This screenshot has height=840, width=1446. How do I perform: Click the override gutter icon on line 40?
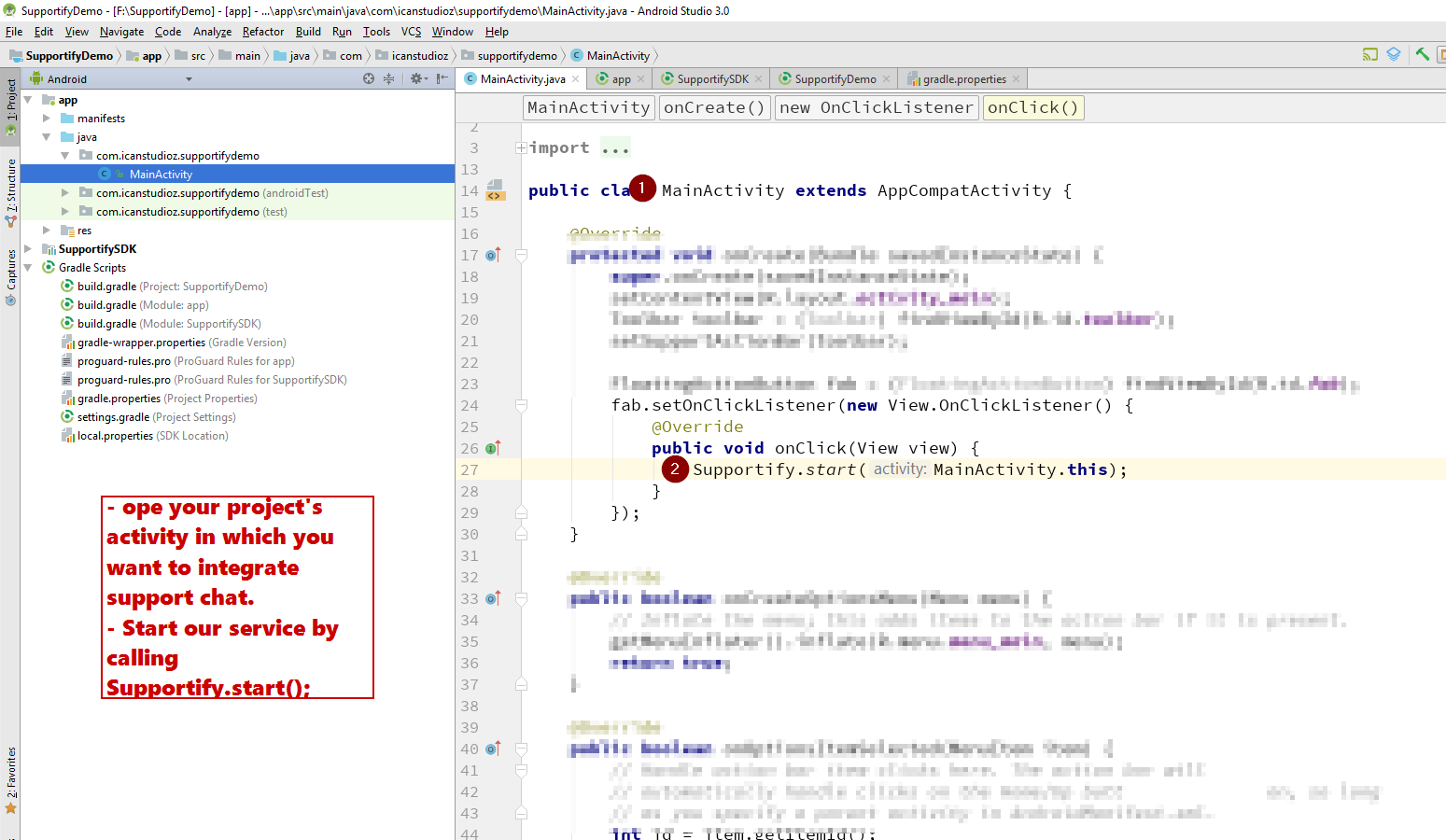pos(493,749)
